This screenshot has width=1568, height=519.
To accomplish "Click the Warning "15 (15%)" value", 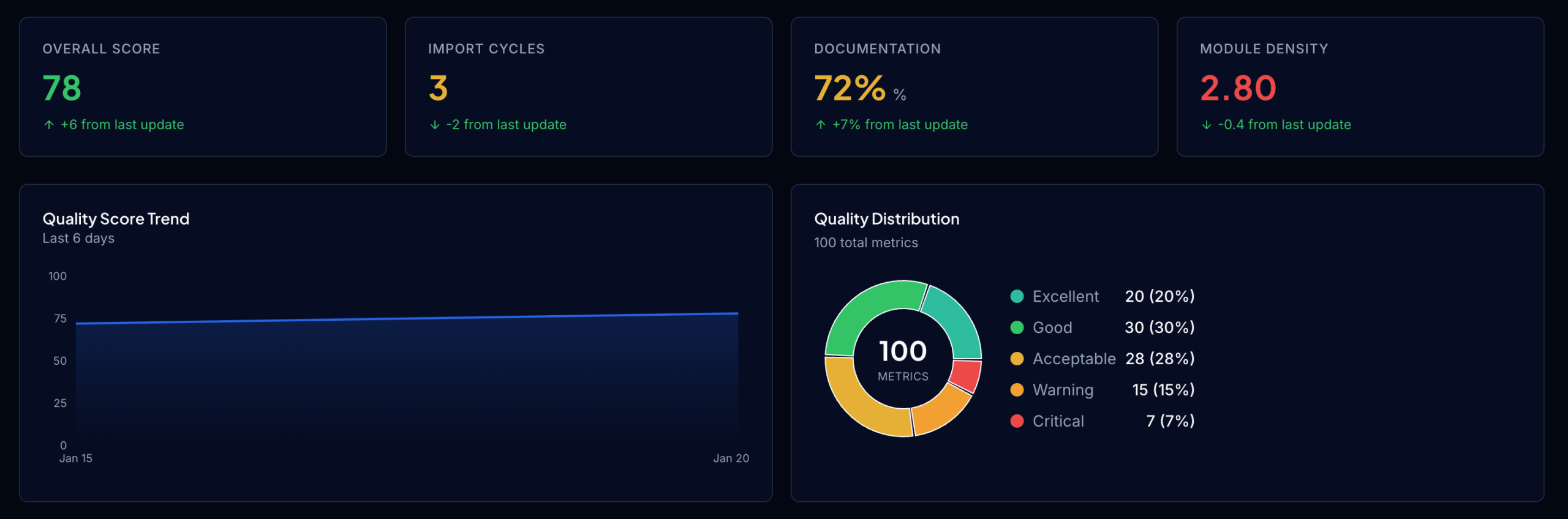I will pos(1164,390).
